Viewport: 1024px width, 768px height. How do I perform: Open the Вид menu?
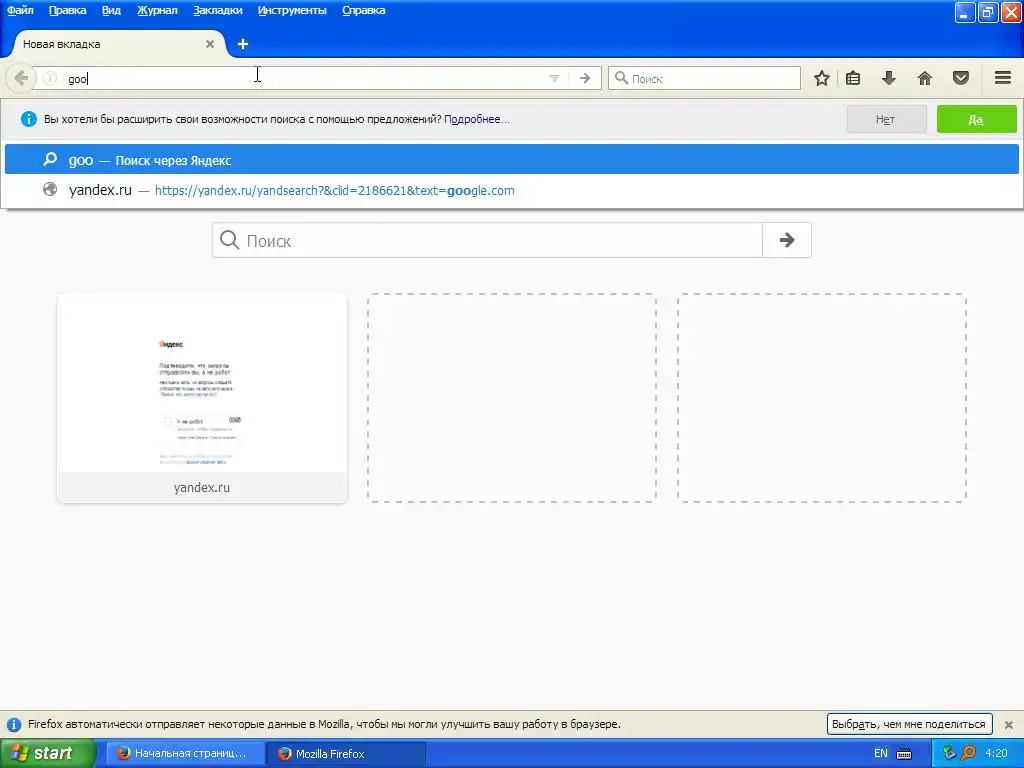[111, 10]
